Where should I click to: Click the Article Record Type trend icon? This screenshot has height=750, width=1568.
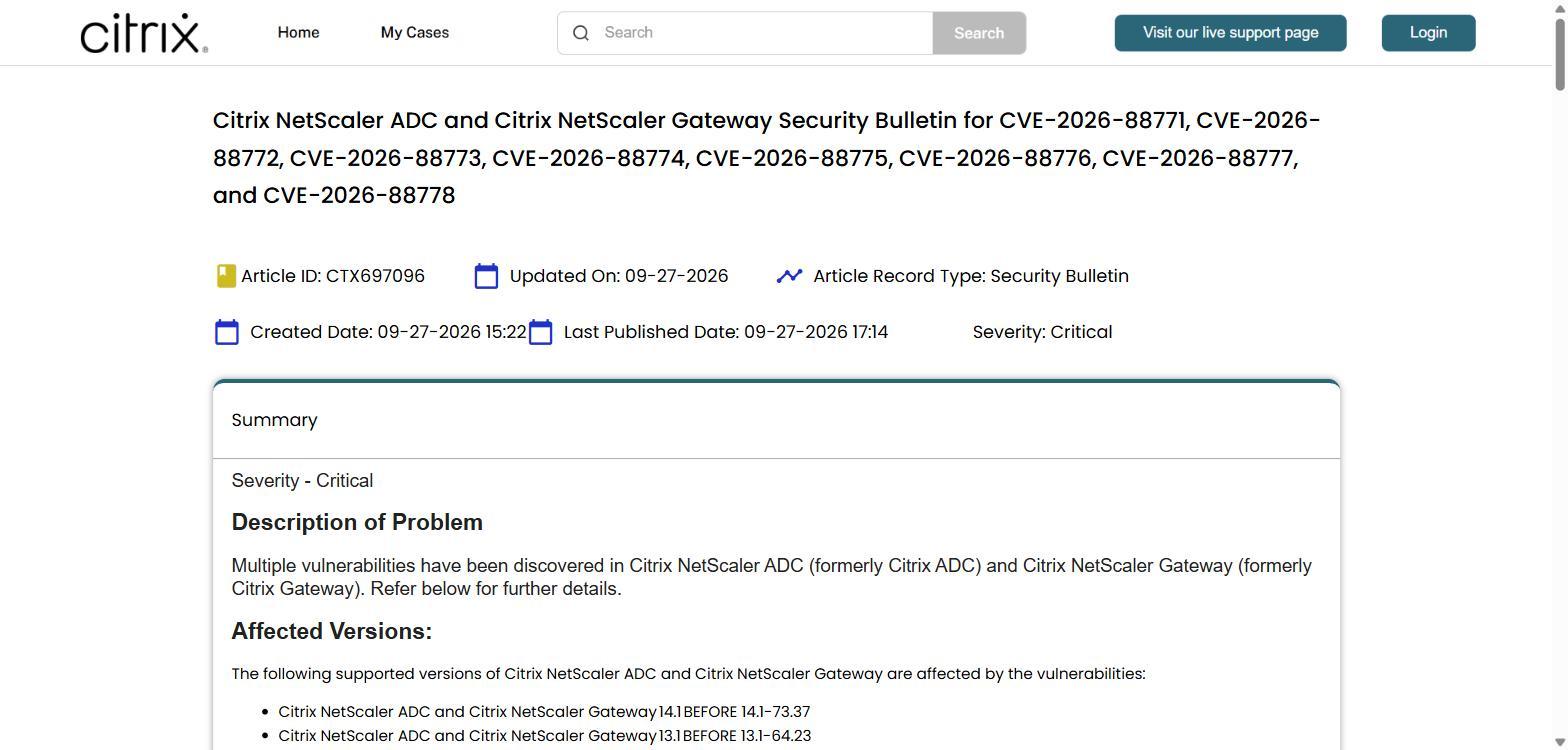(789, 275)
